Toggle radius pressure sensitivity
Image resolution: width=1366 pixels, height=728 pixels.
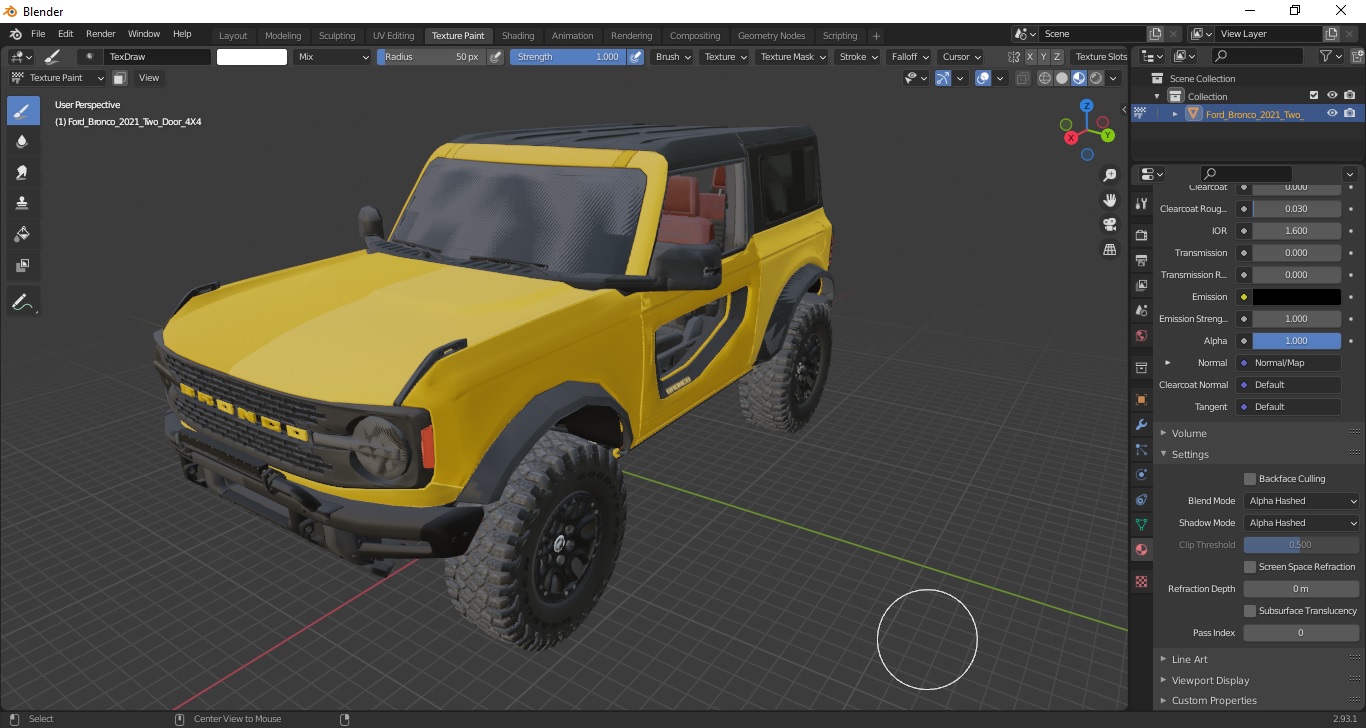pyautogui.click(x=495, y=57)
